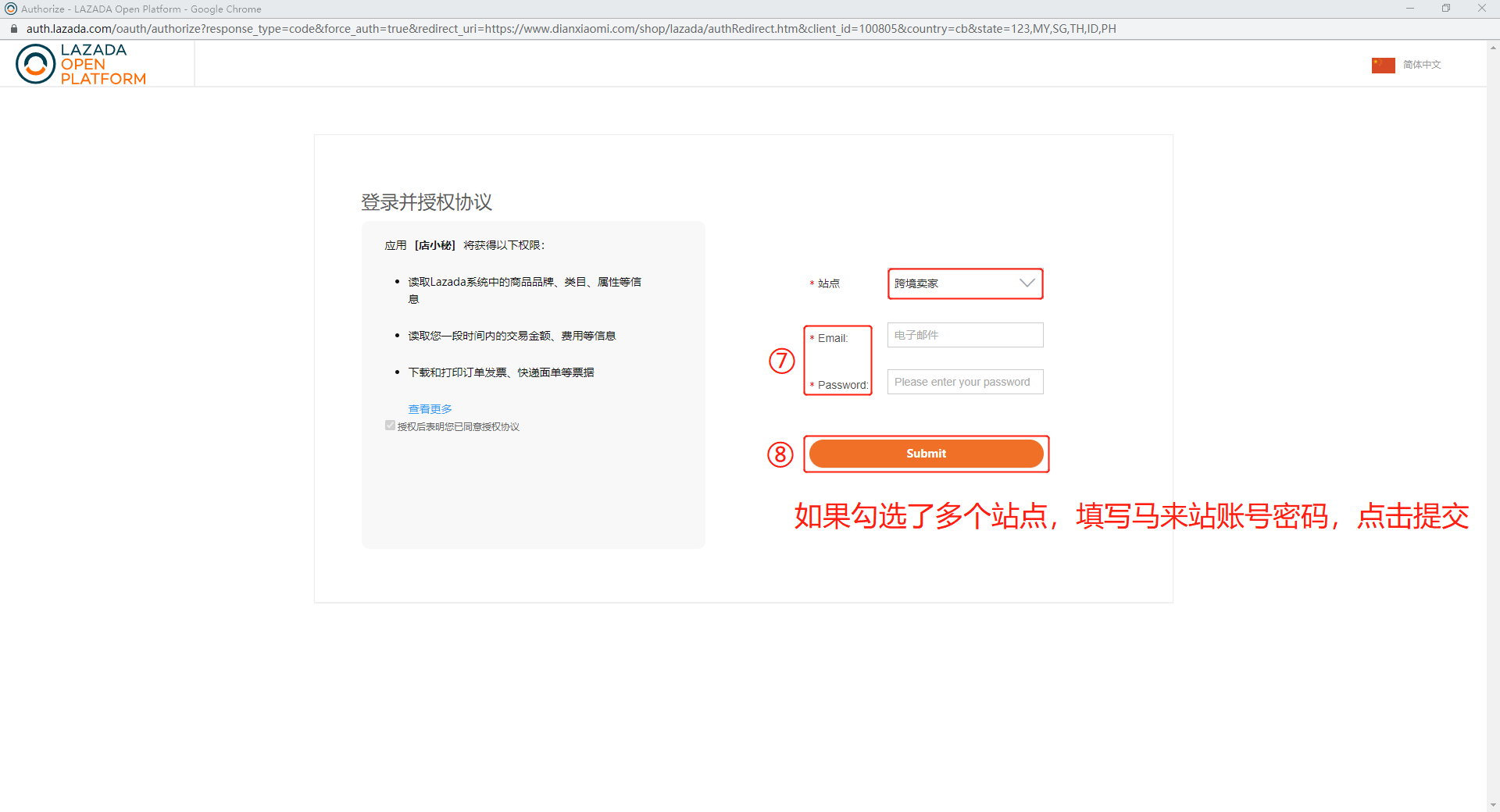Click the padlock security icon in address bar

(13, 28)
